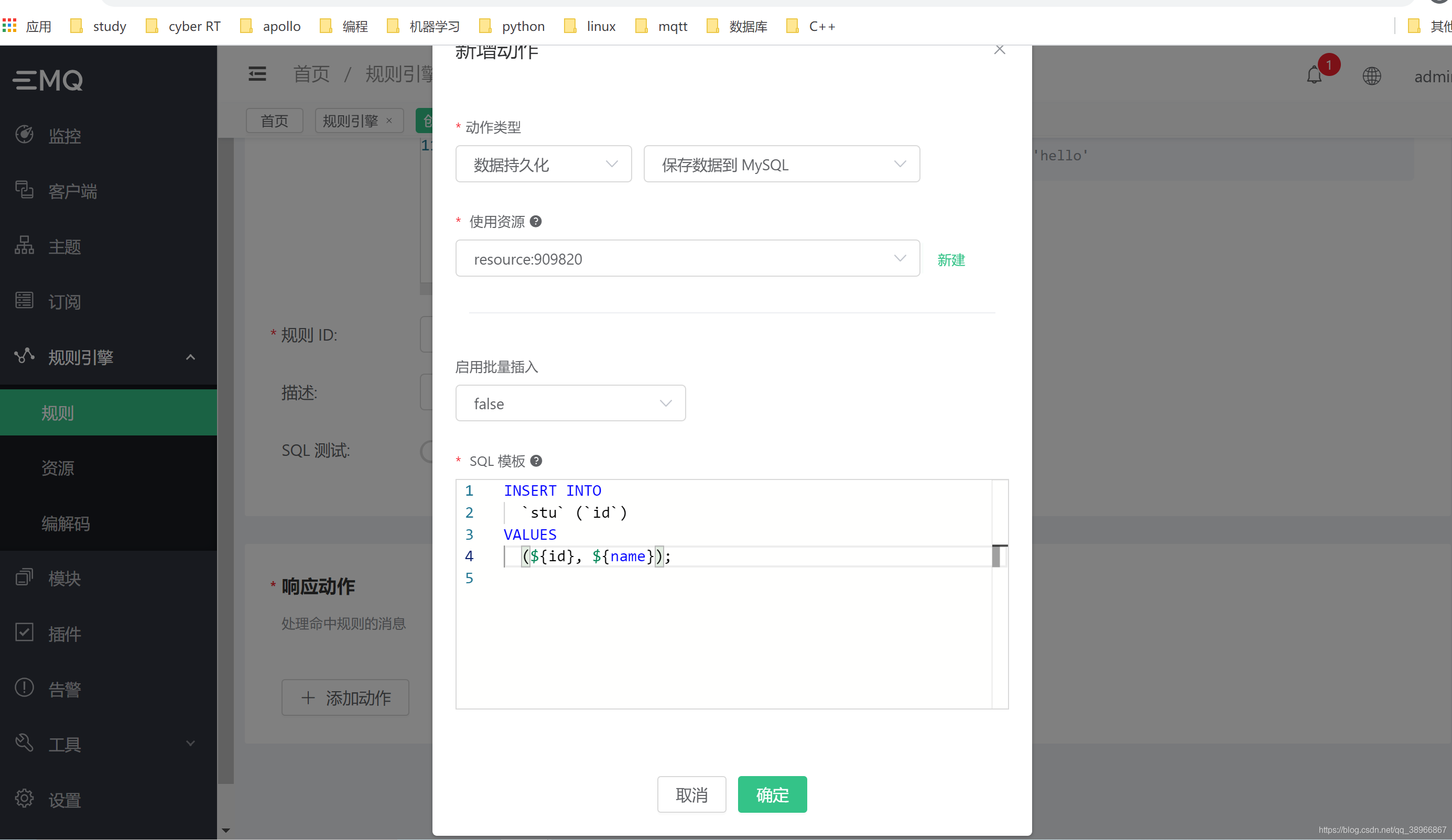Switch to the 首页 tab

[x=274, y=121]
